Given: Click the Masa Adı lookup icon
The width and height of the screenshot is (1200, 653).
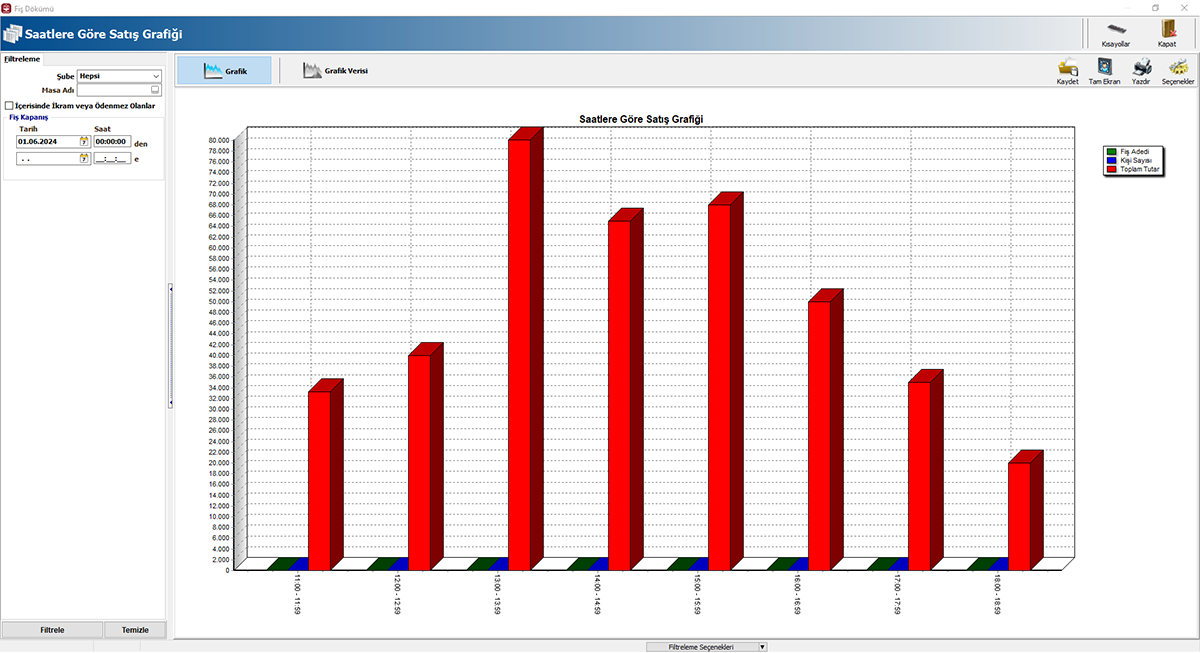Looking at the screenshot, I should [155, 90].
